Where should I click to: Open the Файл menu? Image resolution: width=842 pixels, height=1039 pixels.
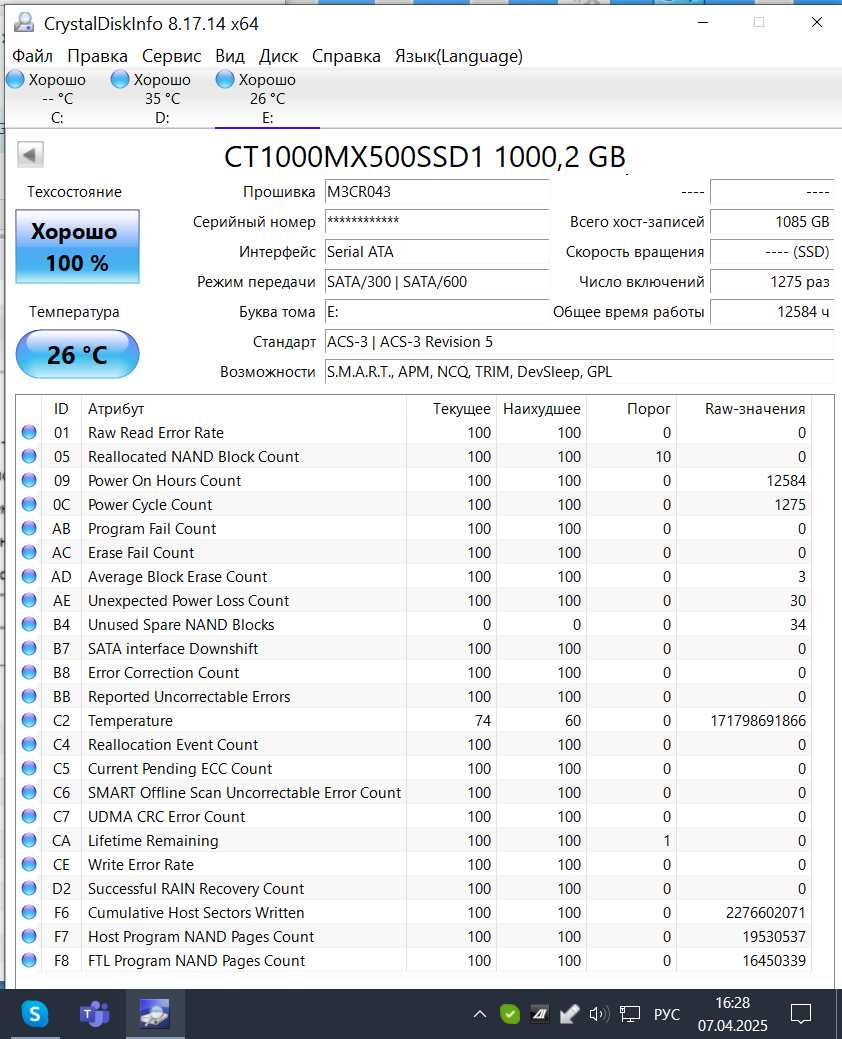[32, 56]
